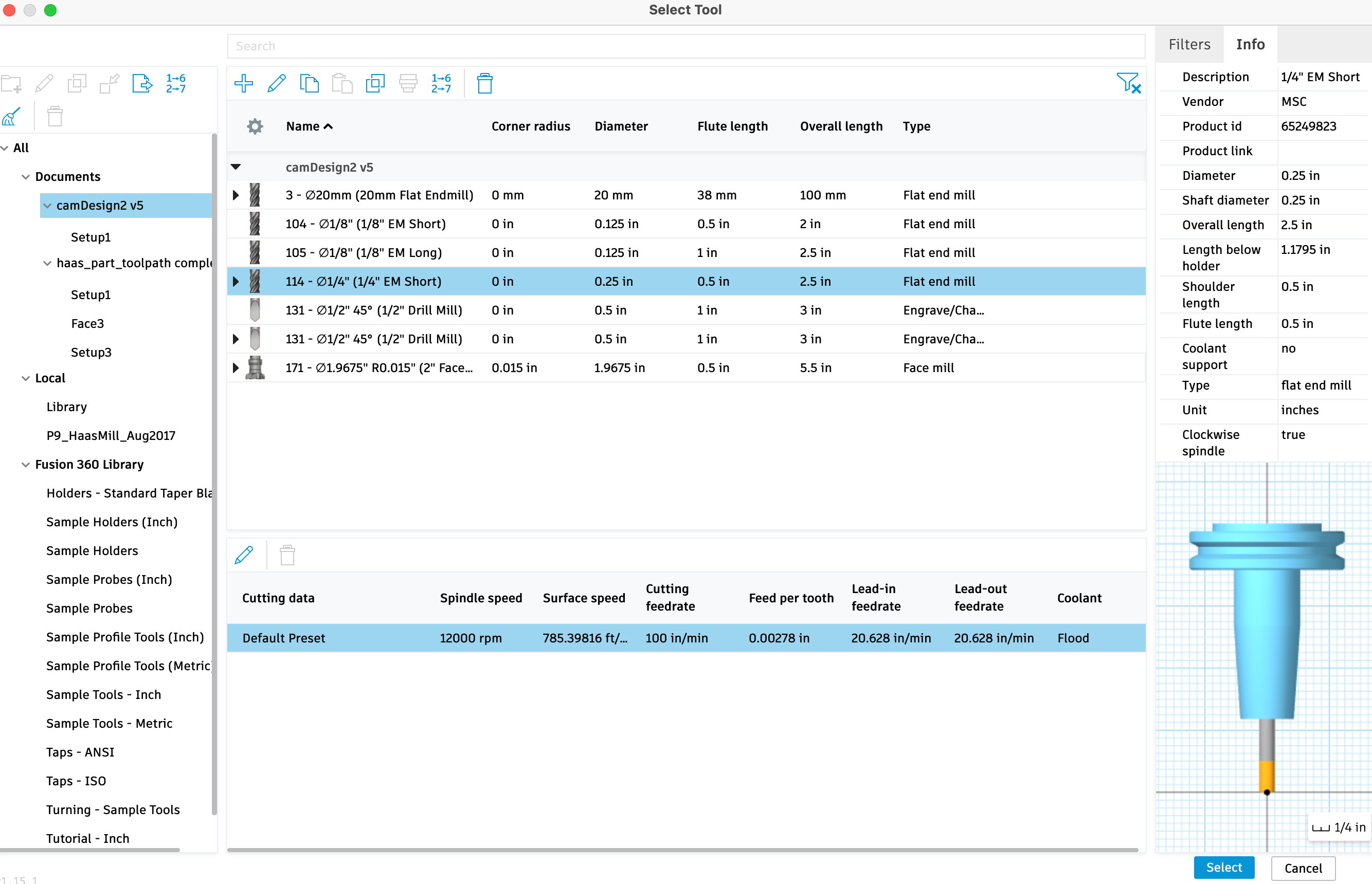Screen dimensions: 1372x884
Task: Switch to the Filters tab
Action: click(x=1191, y=44)
